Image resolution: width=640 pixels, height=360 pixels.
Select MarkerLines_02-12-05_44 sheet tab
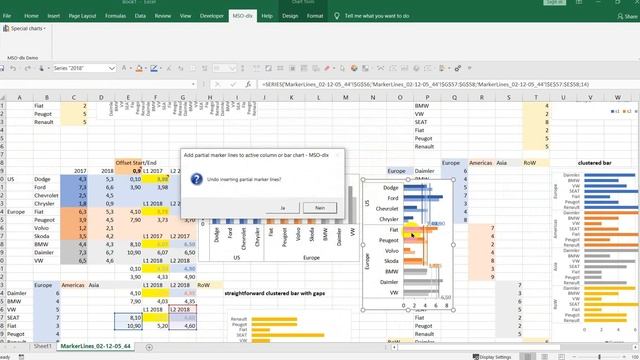[96, 346]
